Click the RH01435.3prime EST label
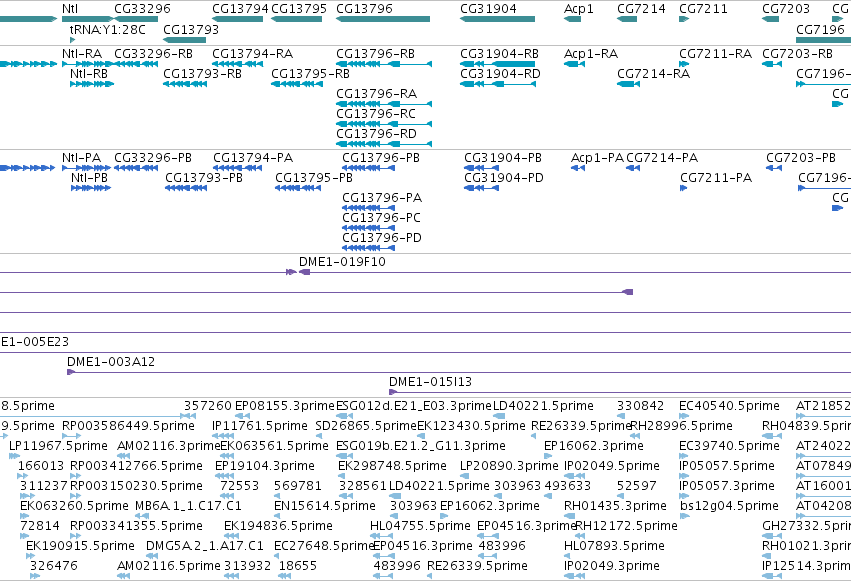The width and height of the screenshot is (851, 581). pos(615,506)
